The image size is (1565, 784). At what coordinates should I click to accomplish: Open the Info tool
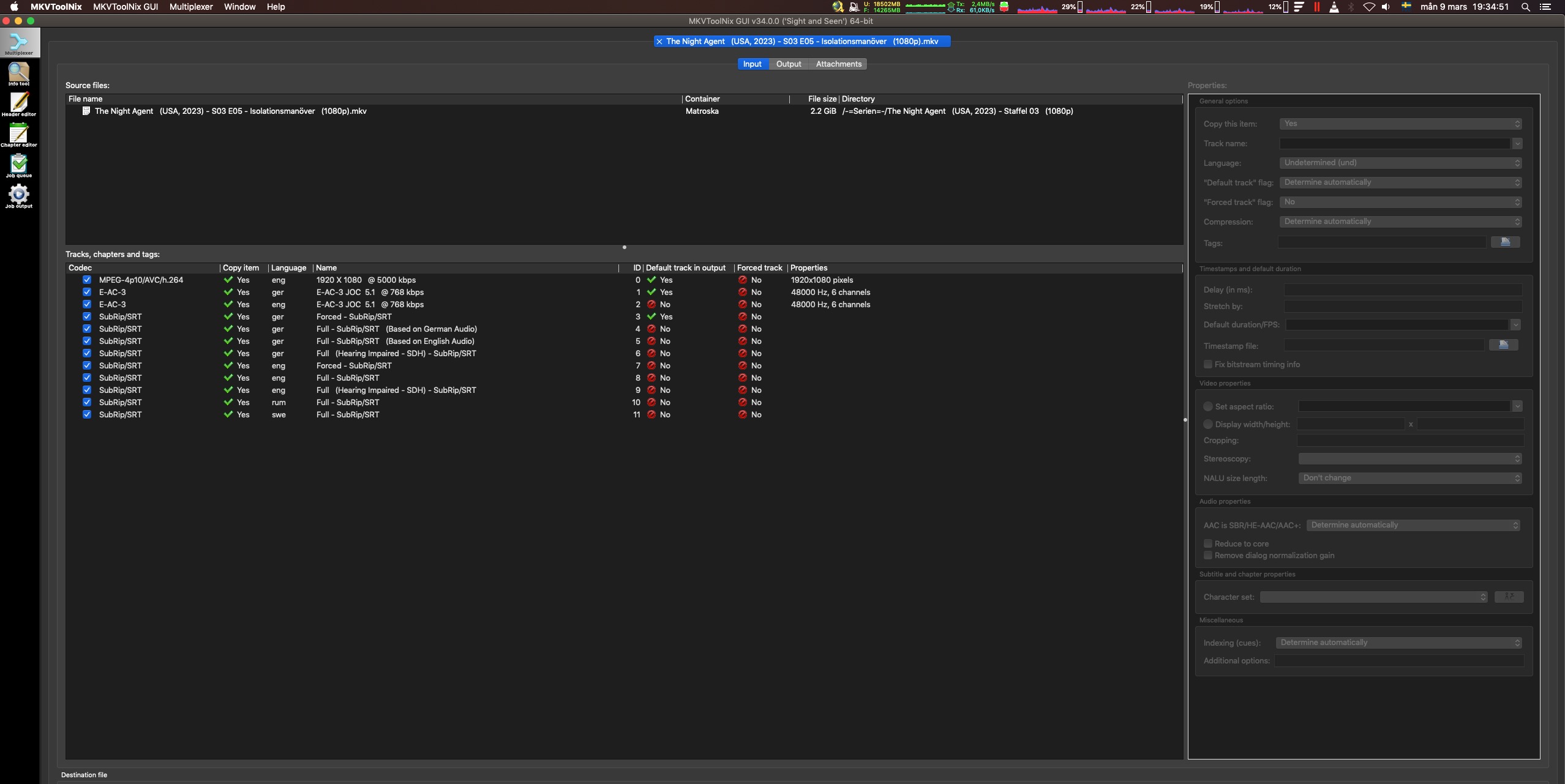click(18, 74)
